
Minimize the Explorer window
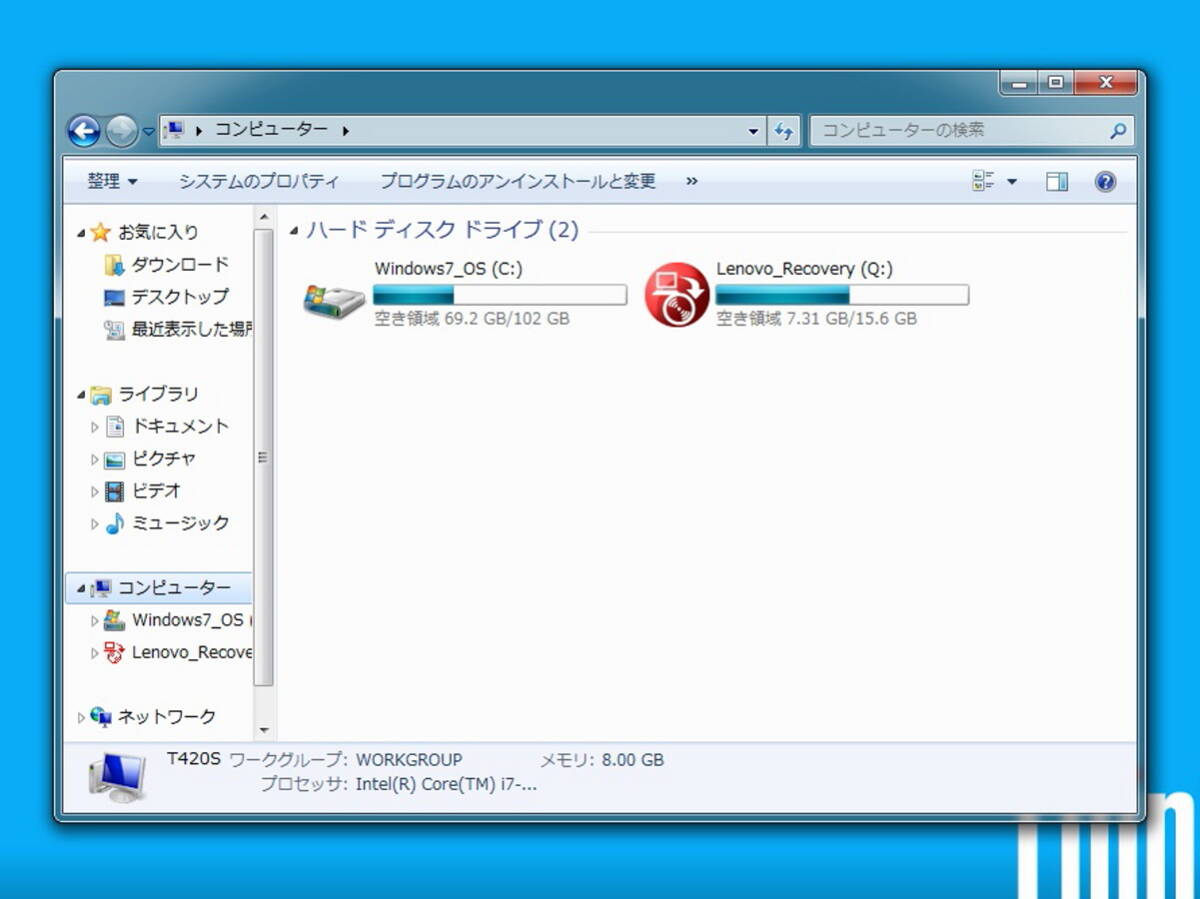[x=1020, y=83]
